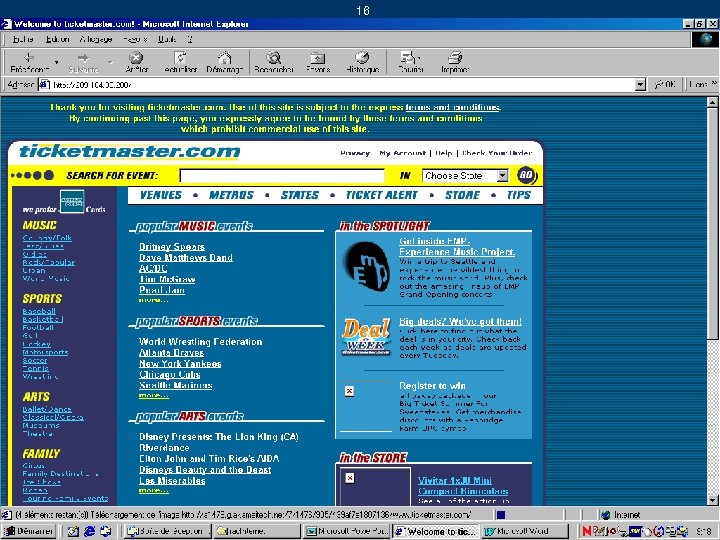Click the Chicago Cubs link
The height and width of the screenshot is (540, 720).
pos(169,375)
